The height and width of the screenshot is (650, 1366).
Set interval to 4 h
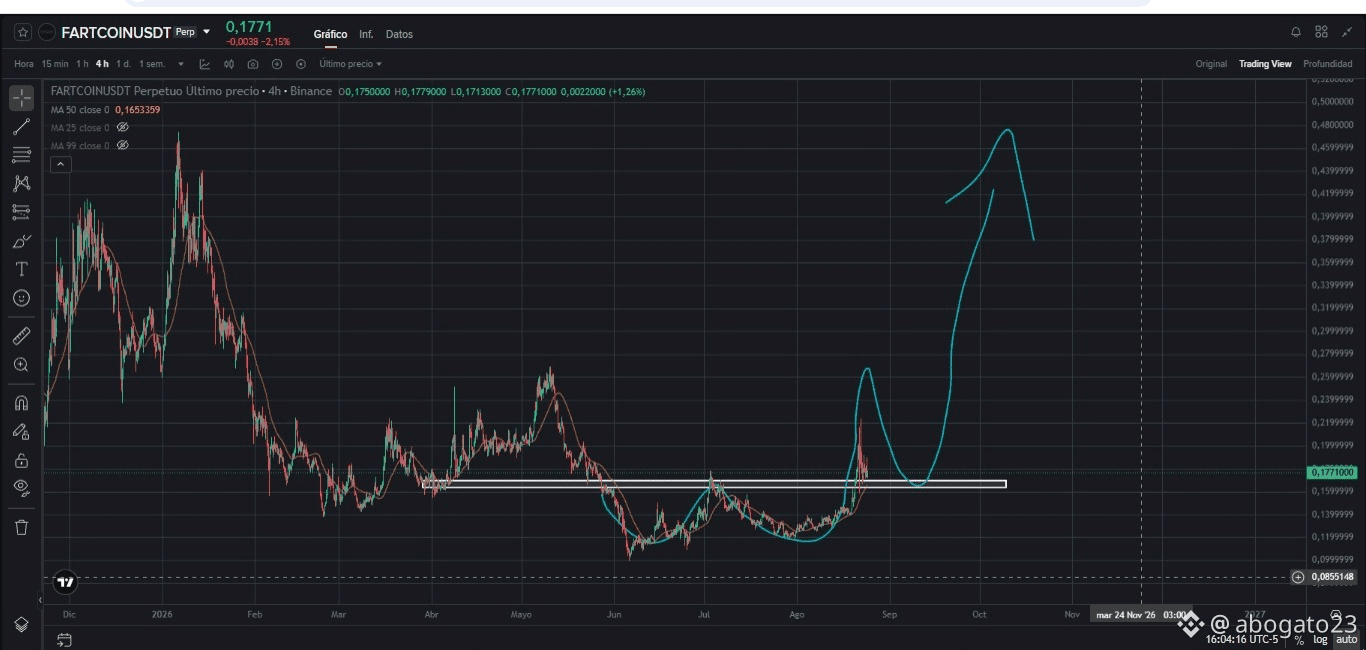[x=102, y=64]
